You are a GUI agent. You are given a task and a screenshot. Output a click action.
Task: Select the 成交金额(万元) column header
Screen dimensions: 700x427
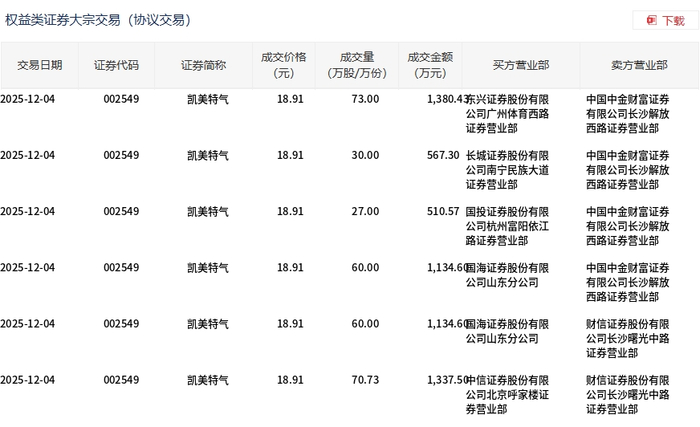point(430,65)
